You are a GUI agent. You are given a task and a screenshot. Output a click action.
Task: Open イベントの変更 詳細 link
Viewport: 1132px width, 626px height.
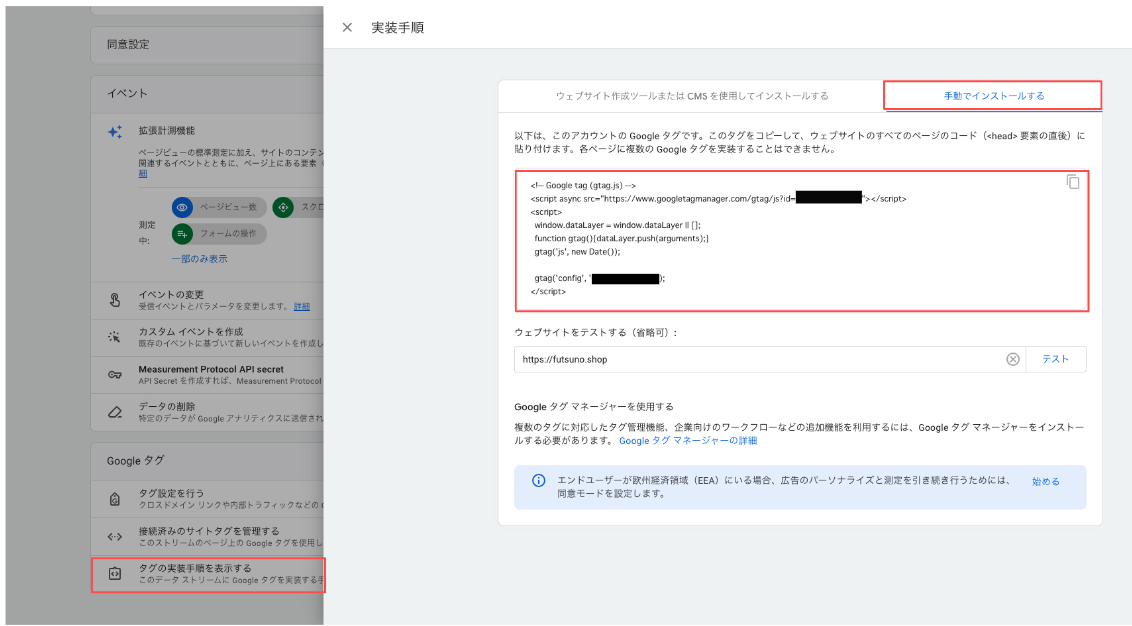click(302, 307)
